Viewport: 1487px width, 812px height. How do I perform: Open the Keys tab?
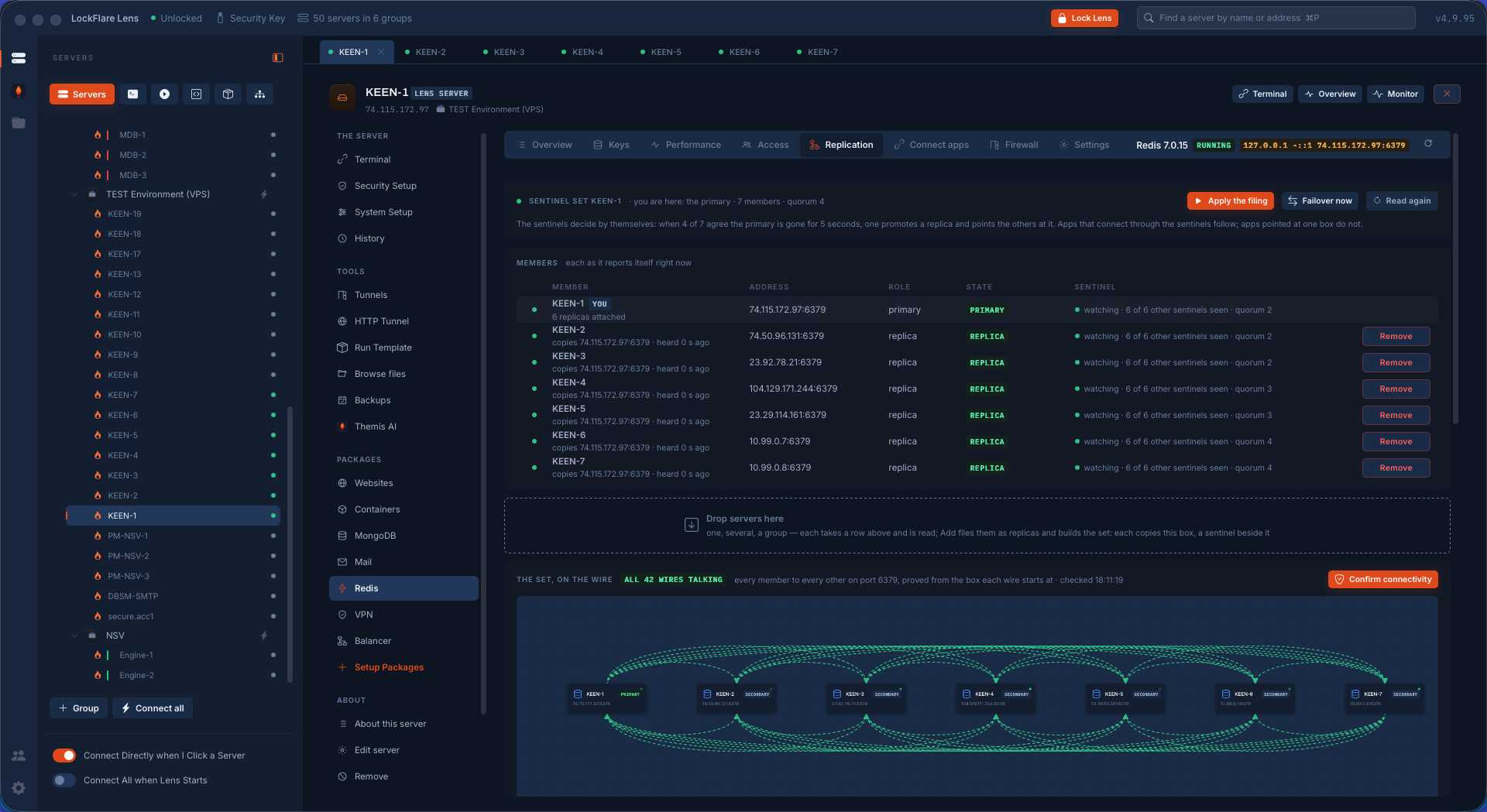611,145
